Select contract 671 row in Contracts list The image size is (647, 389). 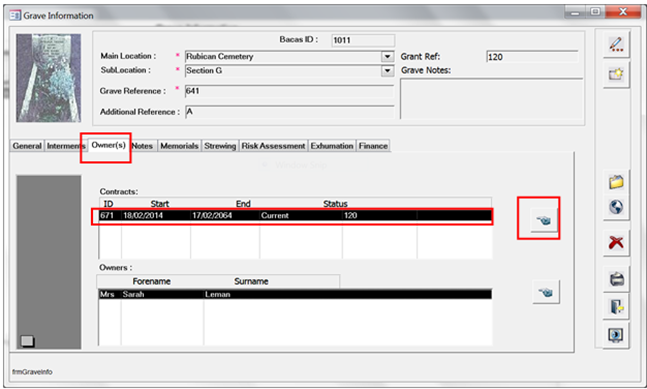[295, 215]
